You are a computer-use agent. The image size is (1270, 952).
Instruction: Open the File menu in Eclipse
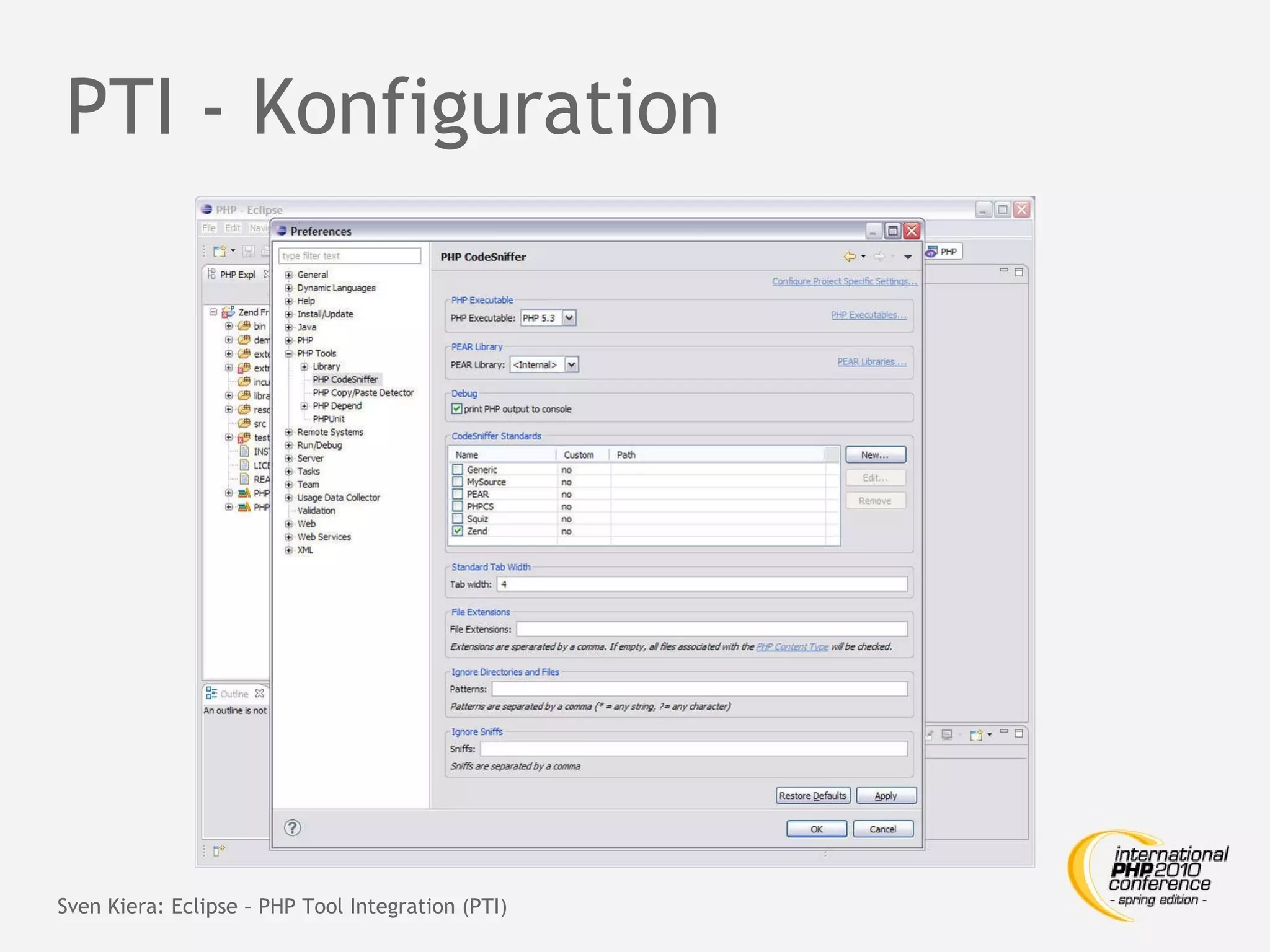click(209, 228)
